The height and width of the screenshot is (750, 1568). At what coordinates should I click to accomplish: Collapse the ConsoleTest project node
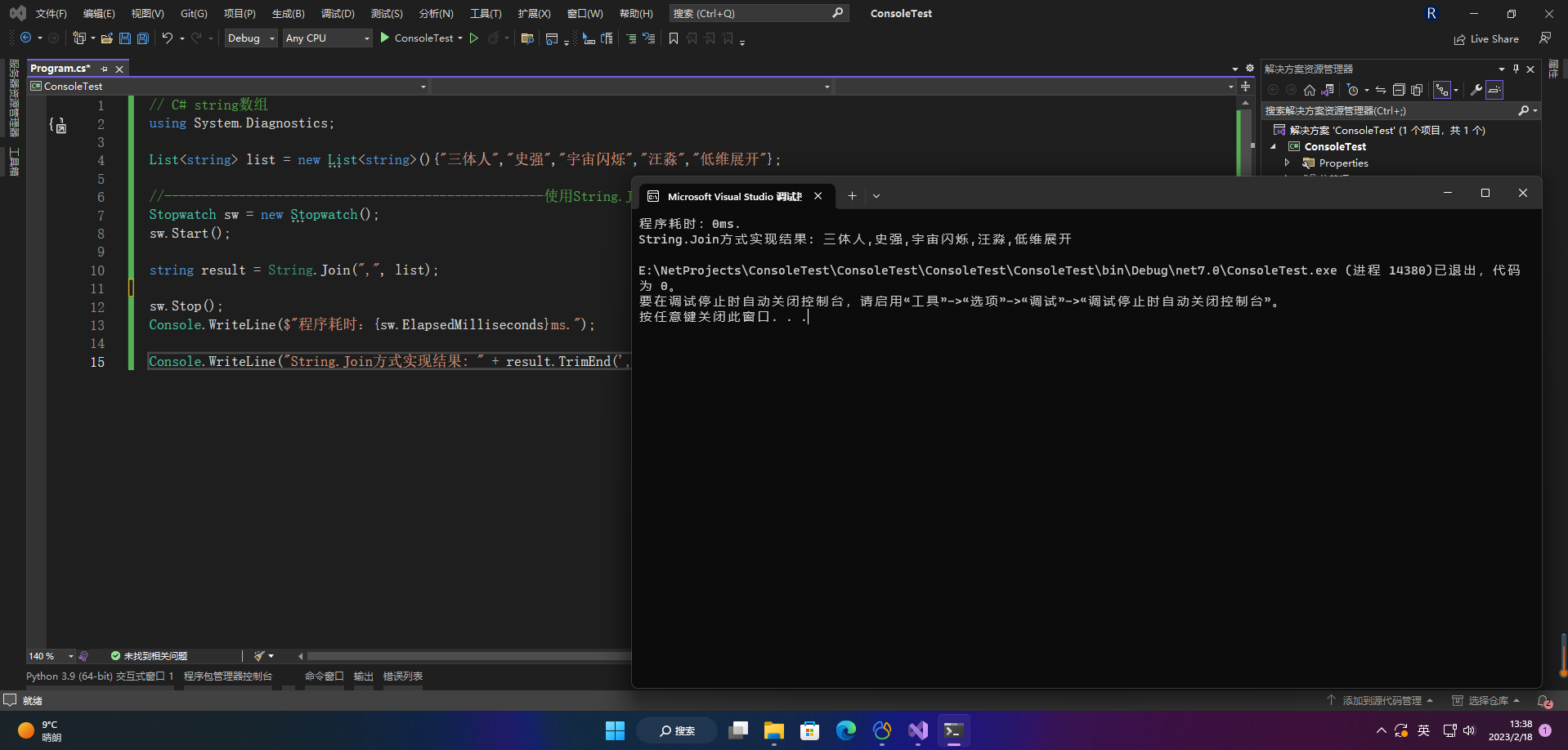[x=1273, y=147]
